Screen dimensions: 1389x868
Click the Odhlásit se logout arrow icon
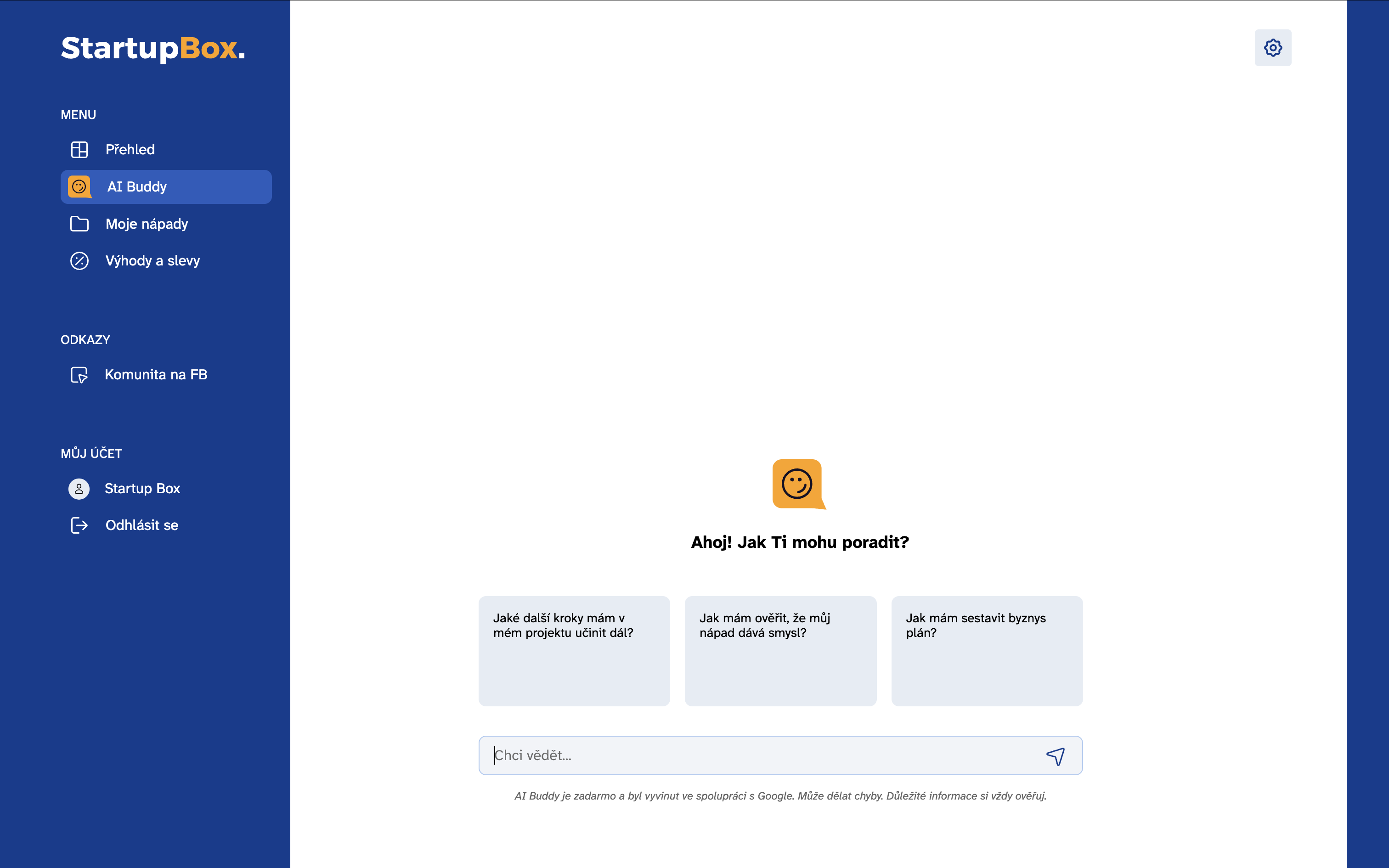79,524
